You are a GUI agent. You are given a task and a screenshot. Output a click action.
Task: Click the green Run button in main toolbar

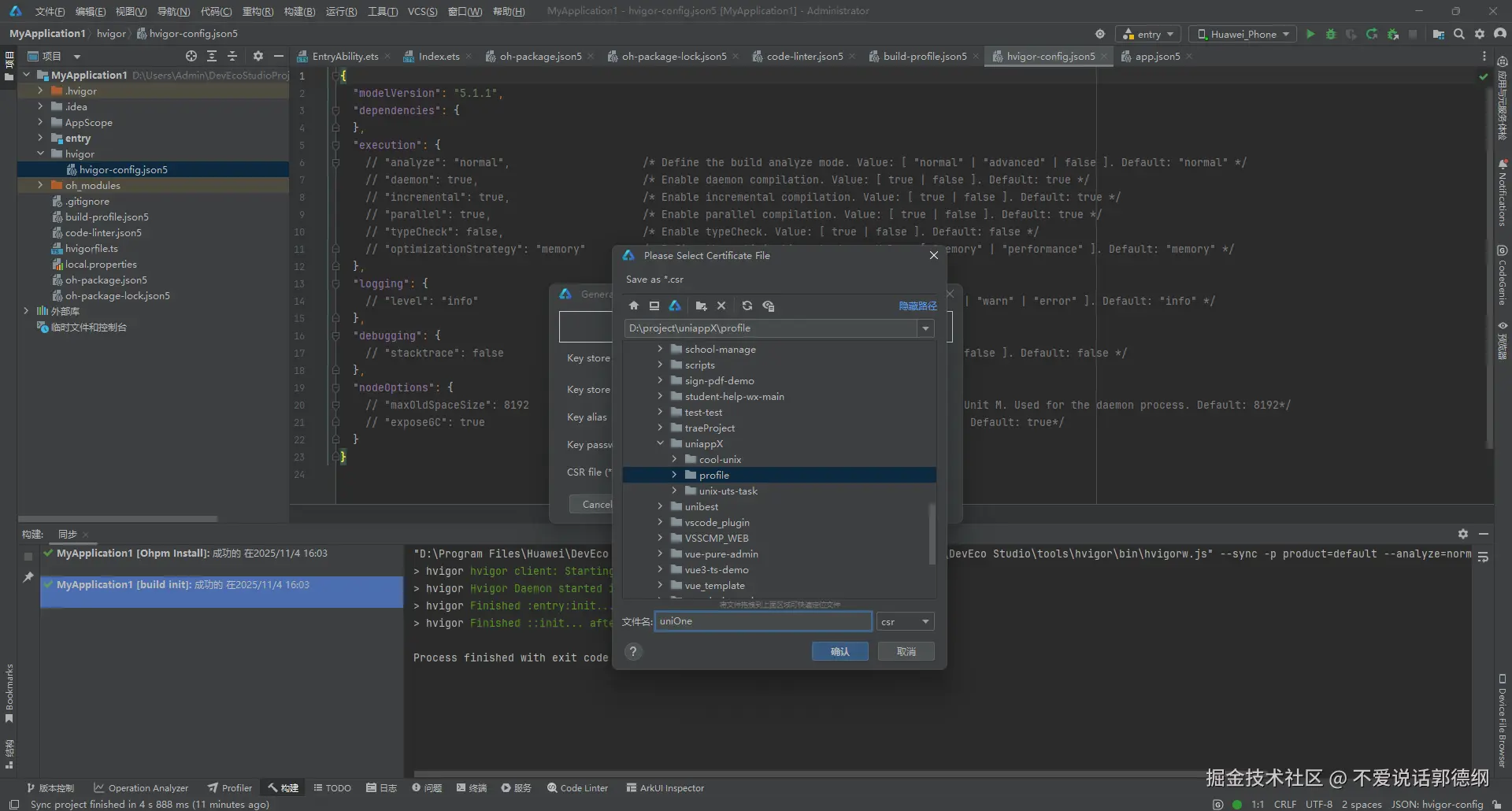[1310, 34]
